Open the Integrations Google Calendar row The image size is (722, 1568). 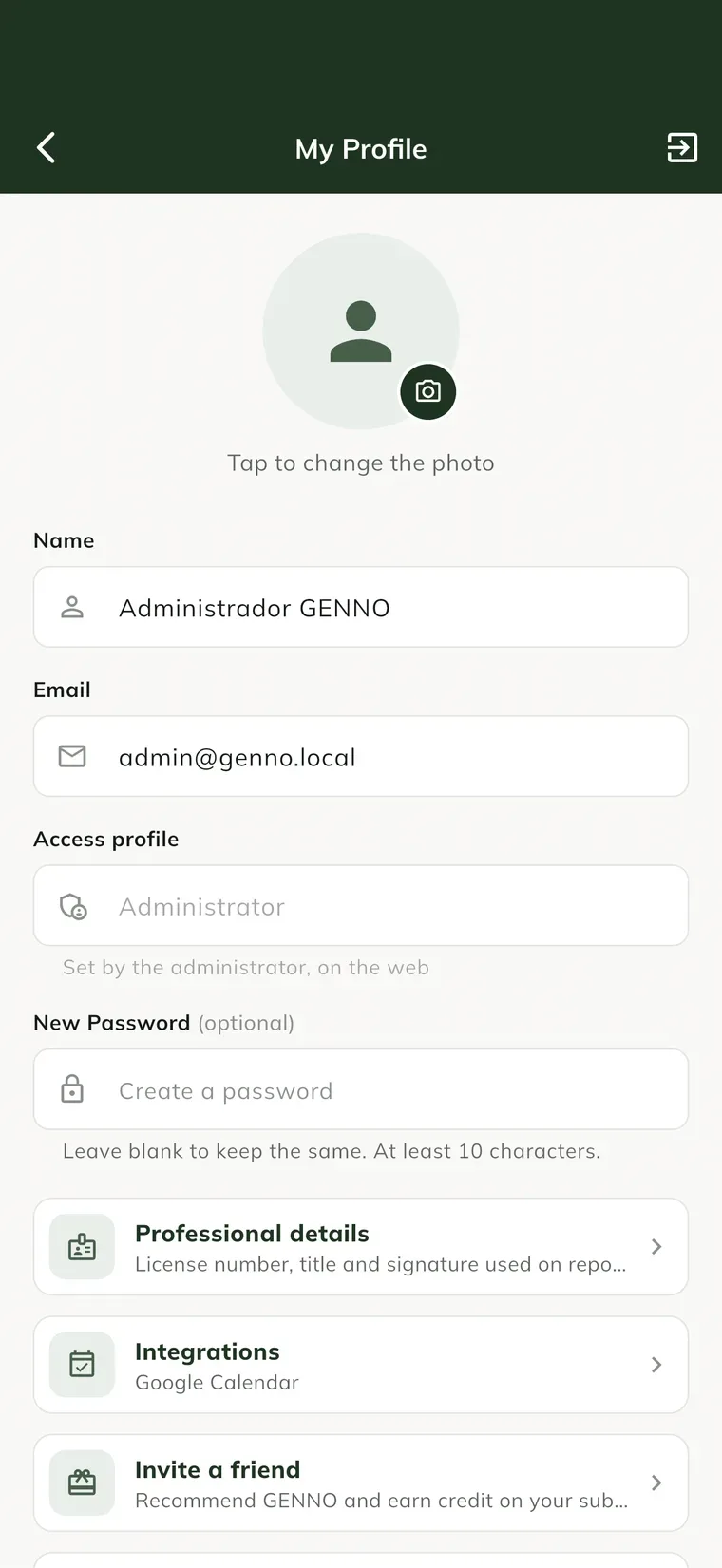coord(361,1365)
